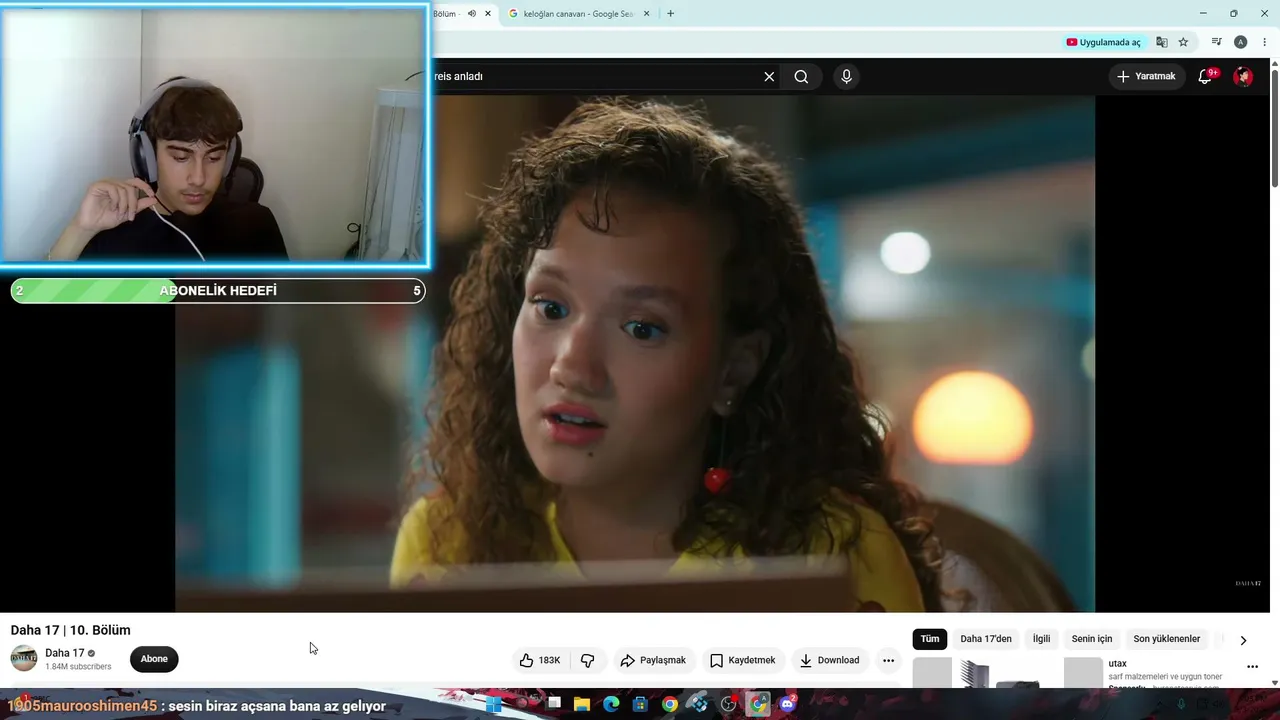Like the video with 183K likes
Image resolution: width=1280 pixels, height=720 pixels.
click(x=540, y=660)
